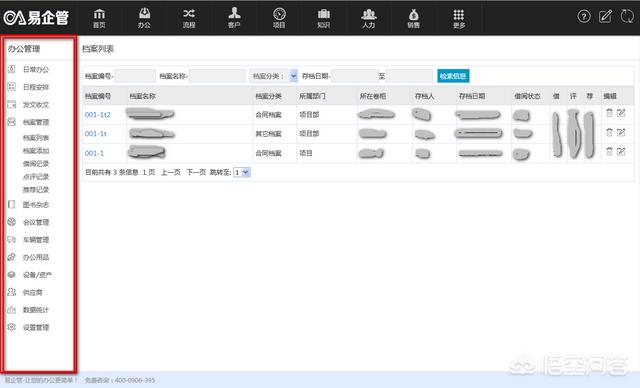The width and height of the screenshot is (640, 388).
Task: Click the edit note icon in header
Action: click(605, 16)
